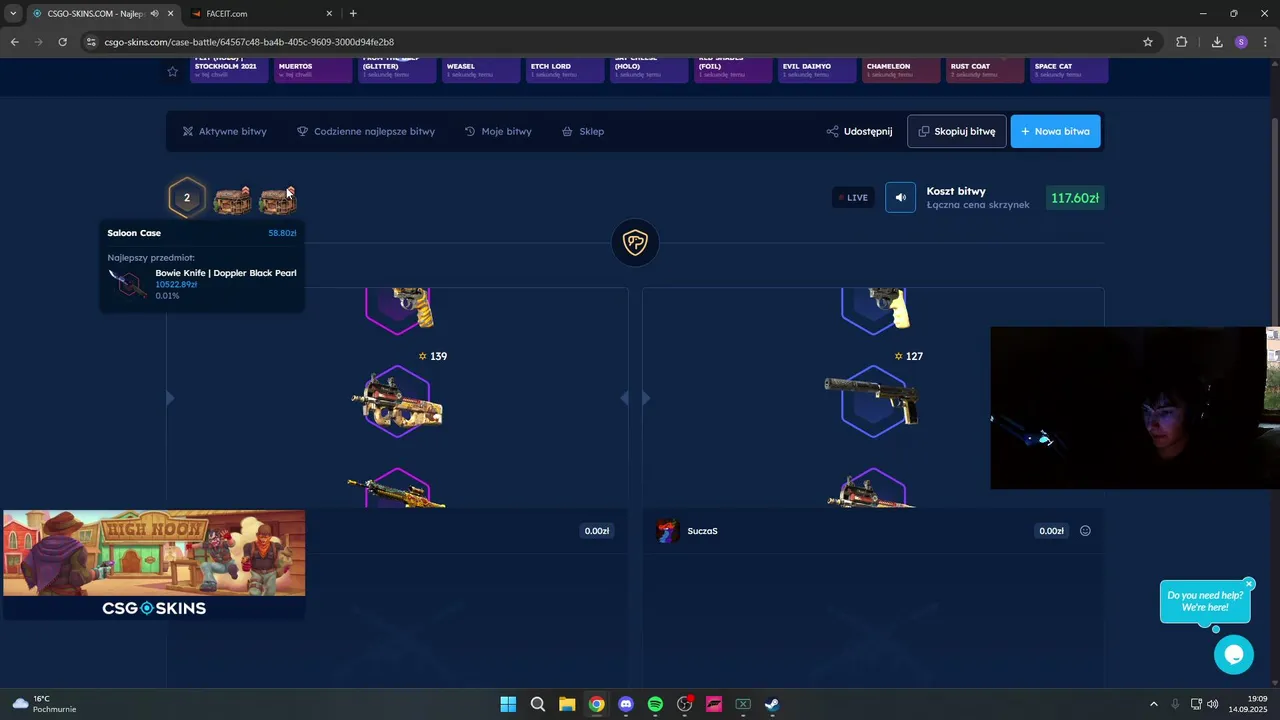The height and width of the screenshot is (720, 1280).
Task: Open Chrome profile avatar
Action: (x=1241, y=42)
